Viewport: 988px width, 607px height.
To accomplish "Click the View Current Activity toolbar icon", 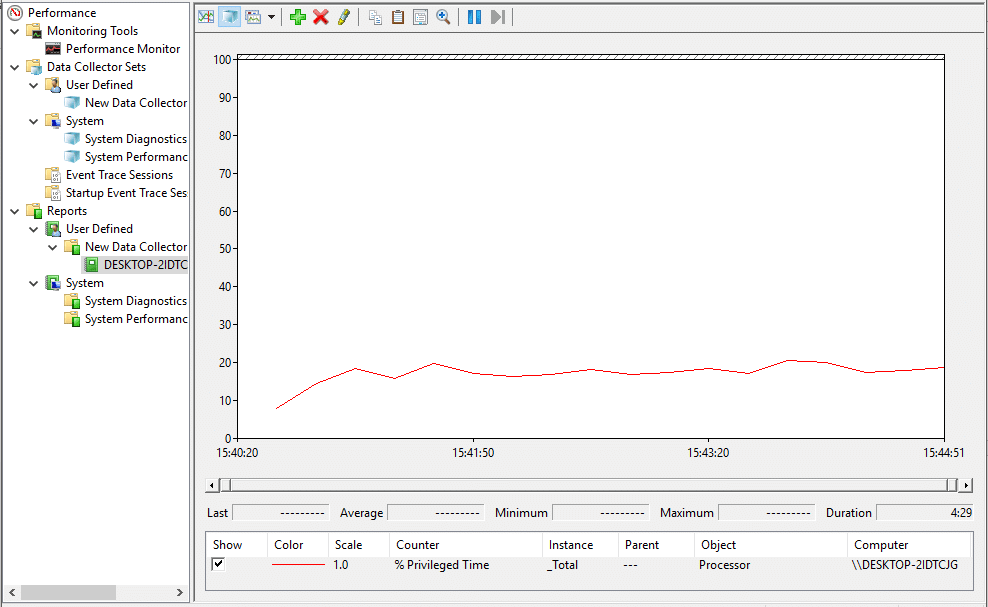I will 206,17.
